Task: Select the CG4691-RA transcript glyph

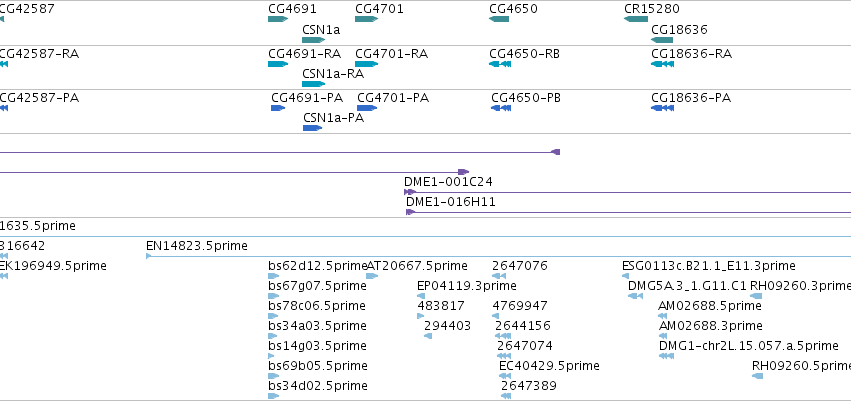Action: tap(278, 64)
